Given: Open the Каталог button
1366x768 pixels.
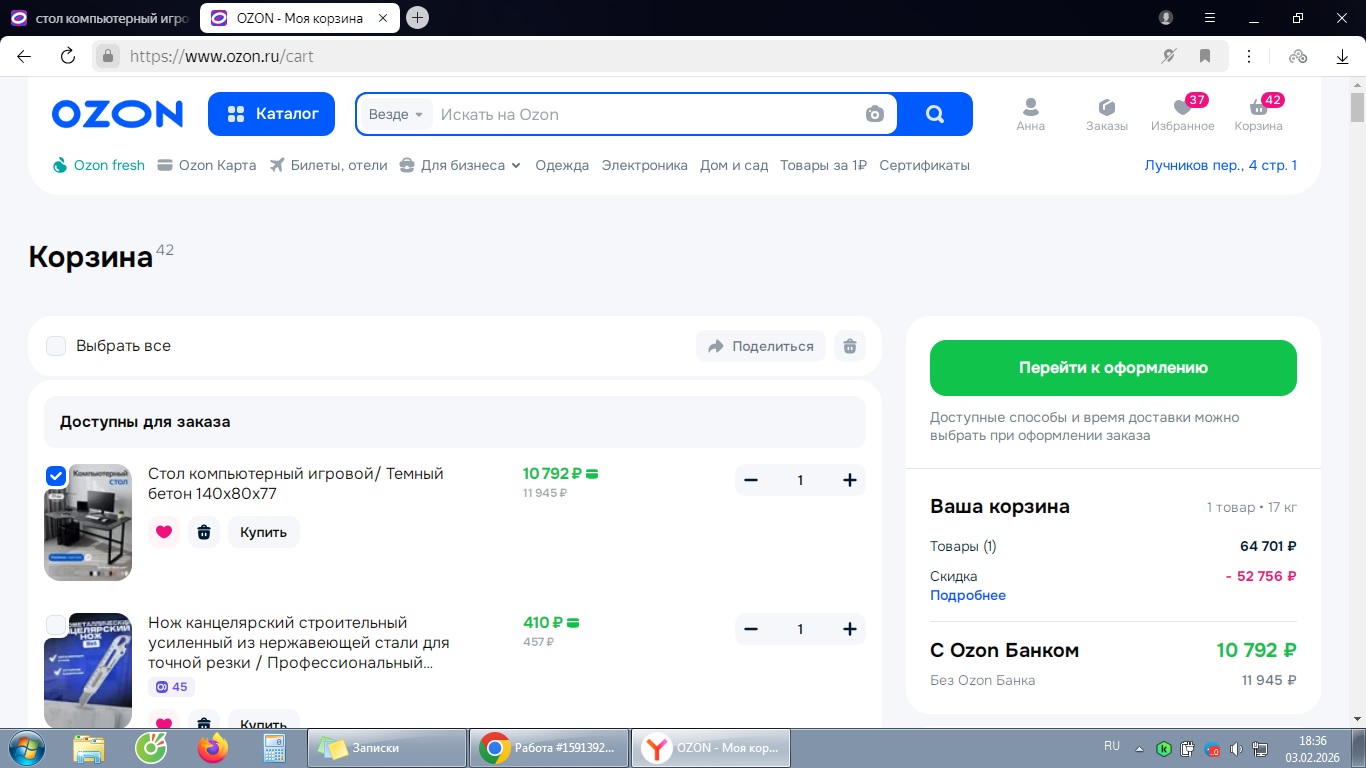Looking at the screenshot, I should point(273,114).
